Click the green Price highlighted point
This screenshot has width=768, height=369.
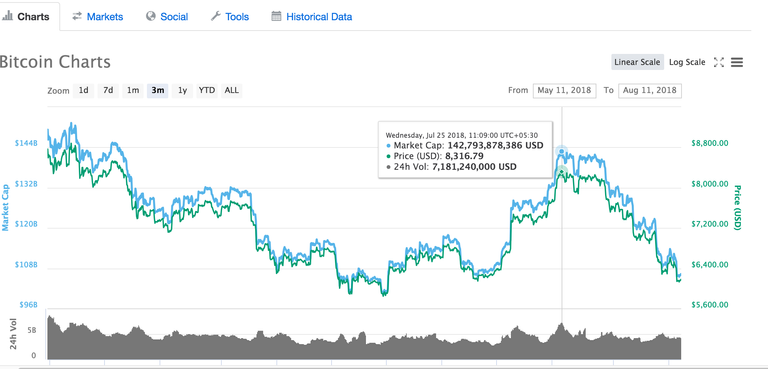click(561, 172)
